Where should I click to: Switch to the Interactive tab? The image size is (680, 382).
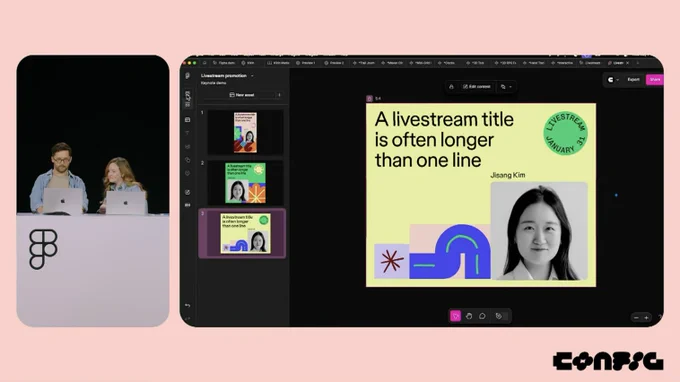[x=562, y=63]
